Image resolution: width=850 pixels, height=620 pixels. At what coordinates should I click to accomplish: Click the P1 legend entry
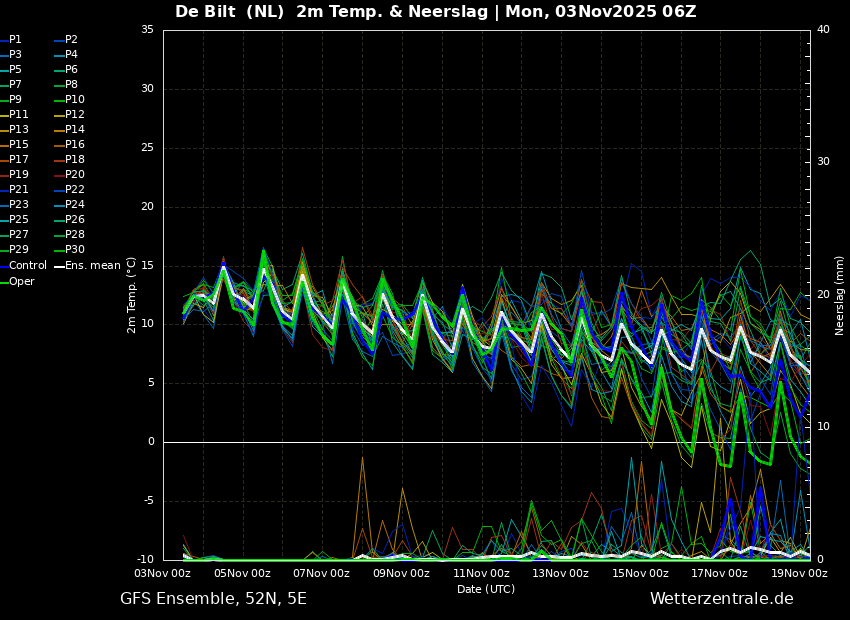pos(15,40)
